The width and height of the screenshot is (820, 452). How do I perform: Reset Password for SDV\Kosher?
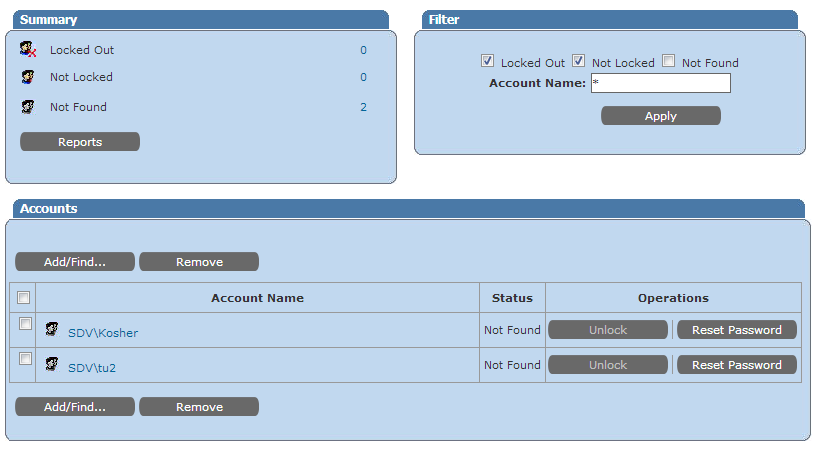pos(737,330)
